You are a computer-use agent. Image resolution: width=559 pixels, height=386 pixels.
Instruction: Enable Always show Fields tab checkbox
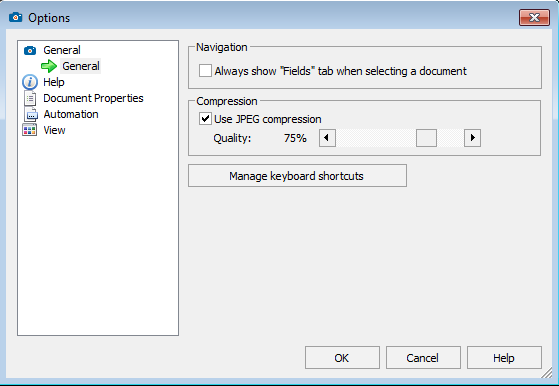(205, 71)
